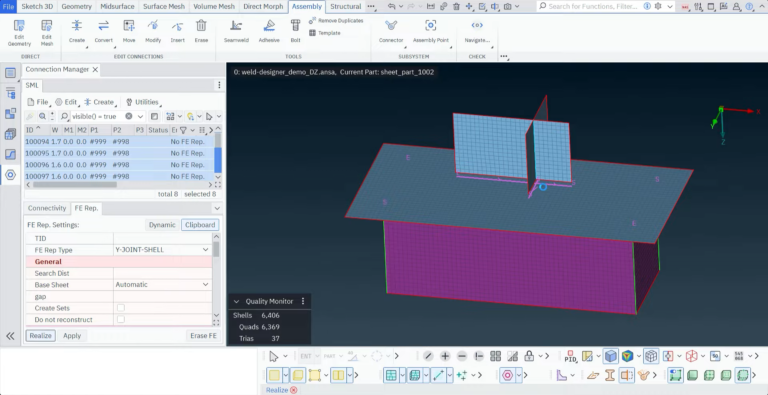Click the Erase connections trash icon
The height and width of the screenshot is (395, 768).
[x=201, y=32]
